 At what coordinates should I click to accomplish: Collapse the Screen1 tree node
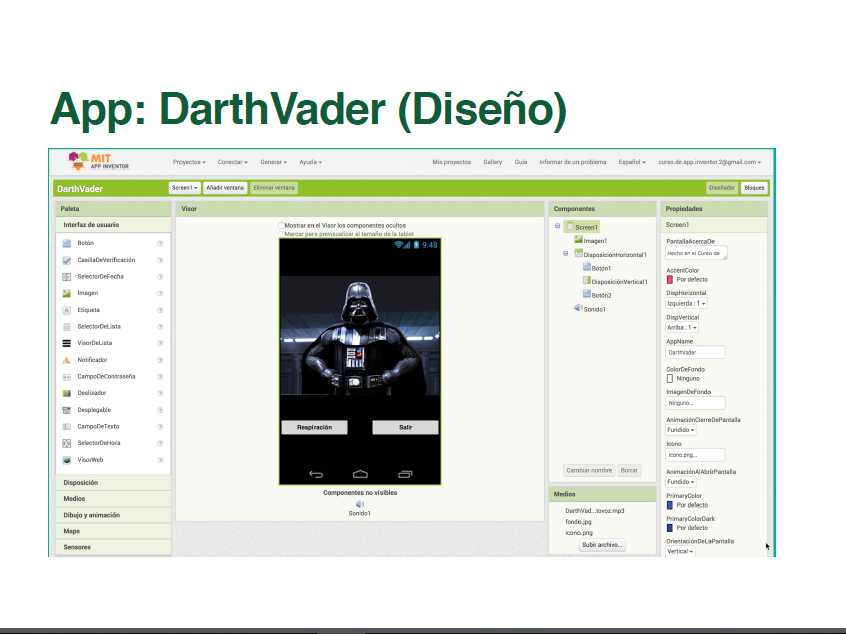[x=558, y=227]
